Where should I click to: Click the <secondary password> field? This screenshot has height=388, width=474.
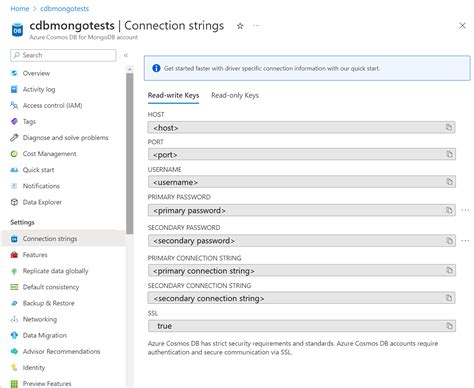(x=301, y=241)
